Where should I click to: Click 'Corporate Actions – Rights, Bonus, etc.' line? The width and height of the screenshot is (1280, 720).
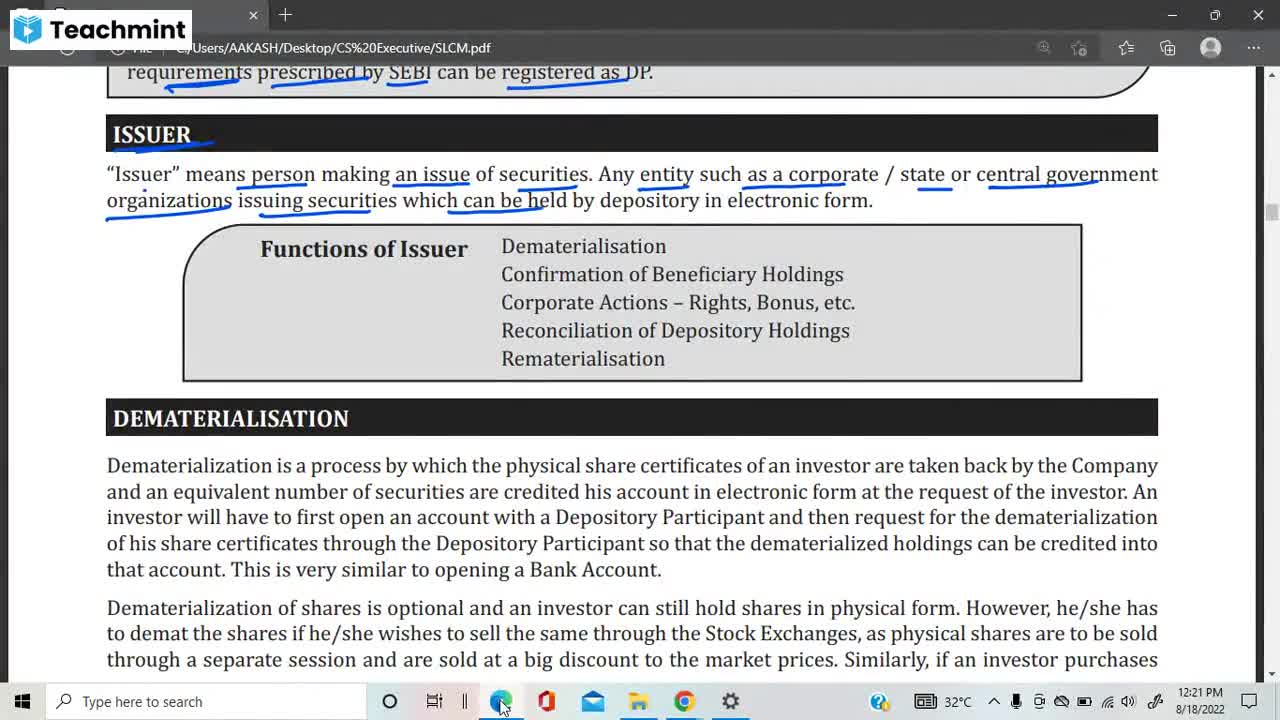(x=678, y=302)
